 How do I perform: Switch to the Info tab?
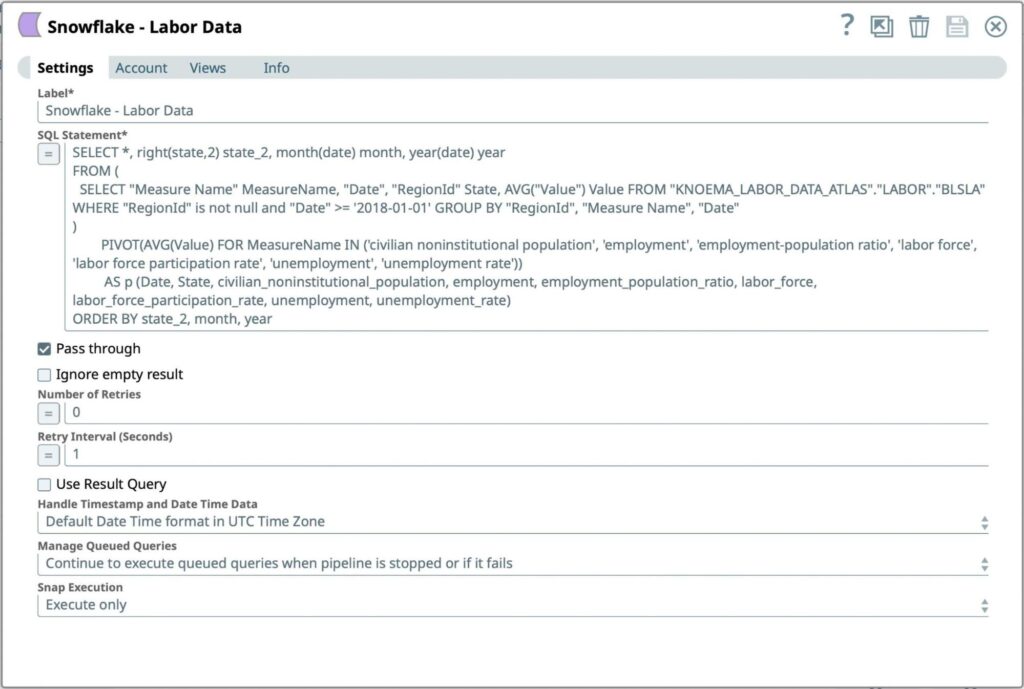276,68
